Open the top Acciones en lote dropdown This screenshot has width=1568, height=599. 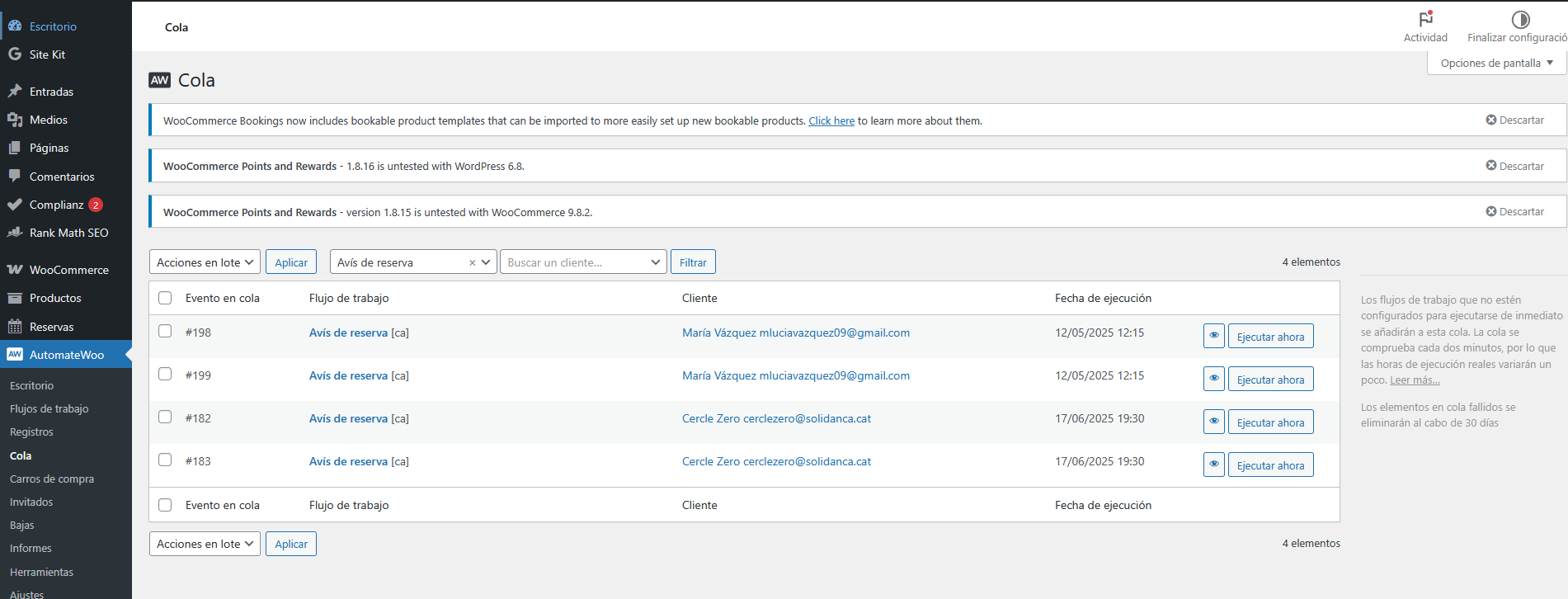(x=205, y=262)
